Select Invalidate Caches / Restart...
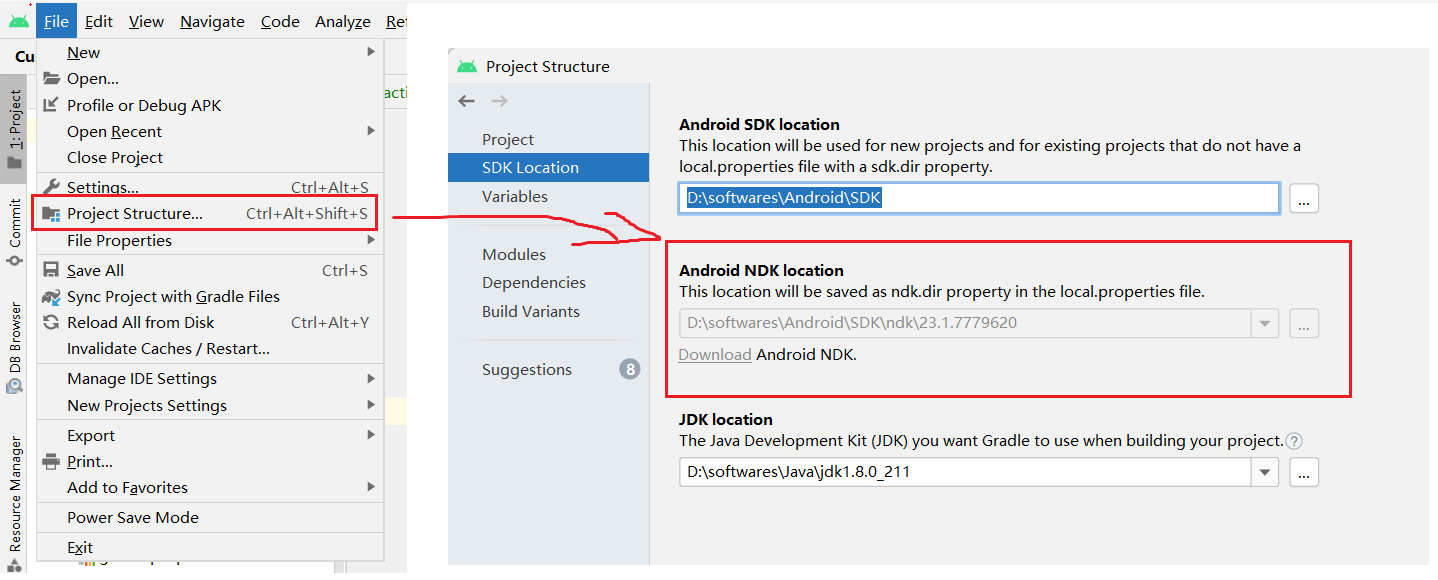The width and height of the screenshot is (1438, 580). (x=210, y=348)
